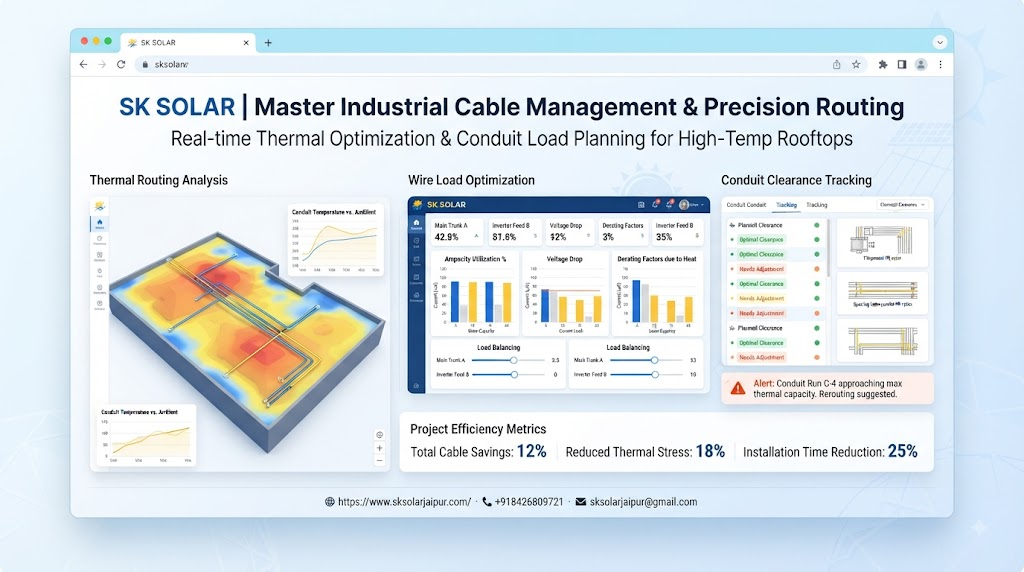This screenshot has height=572, width=1024.
Task: Close the SK SOLAR browser tab
Action: (x=246, y=43)
